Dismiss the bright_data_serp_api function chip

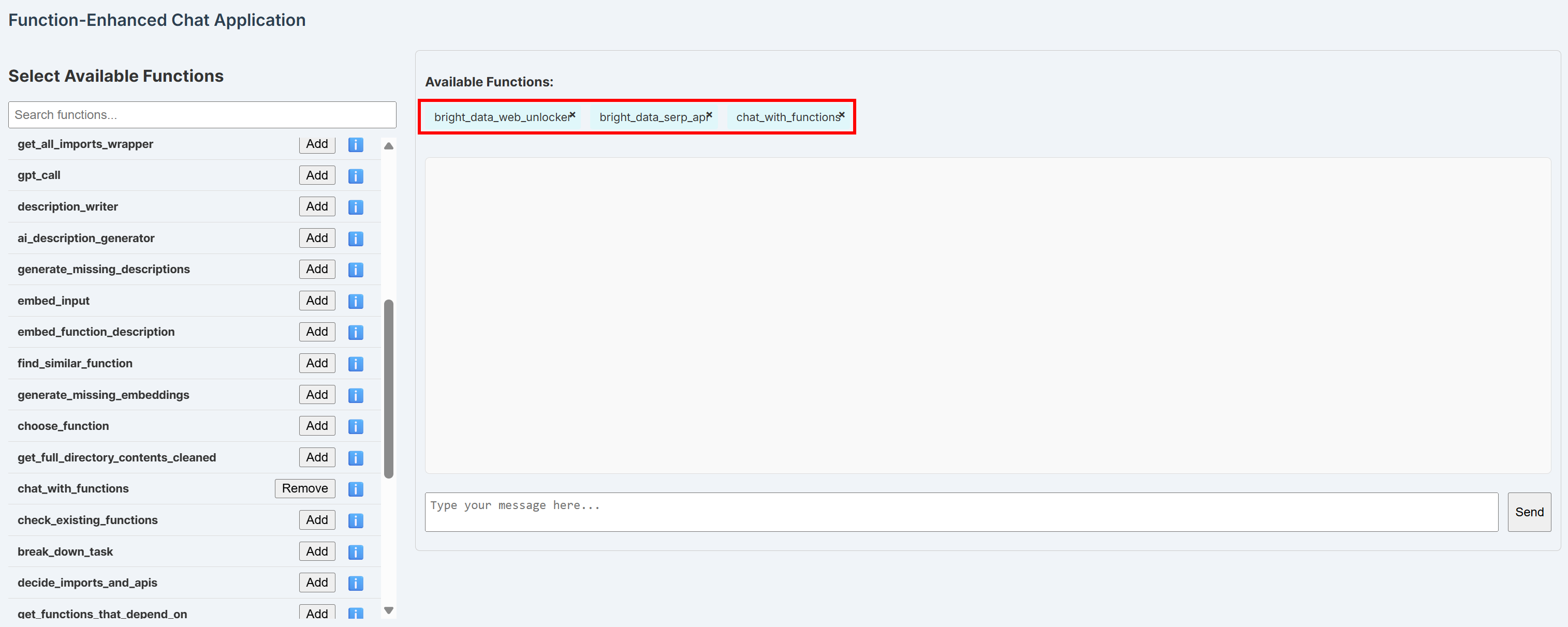tap(710, 114)
